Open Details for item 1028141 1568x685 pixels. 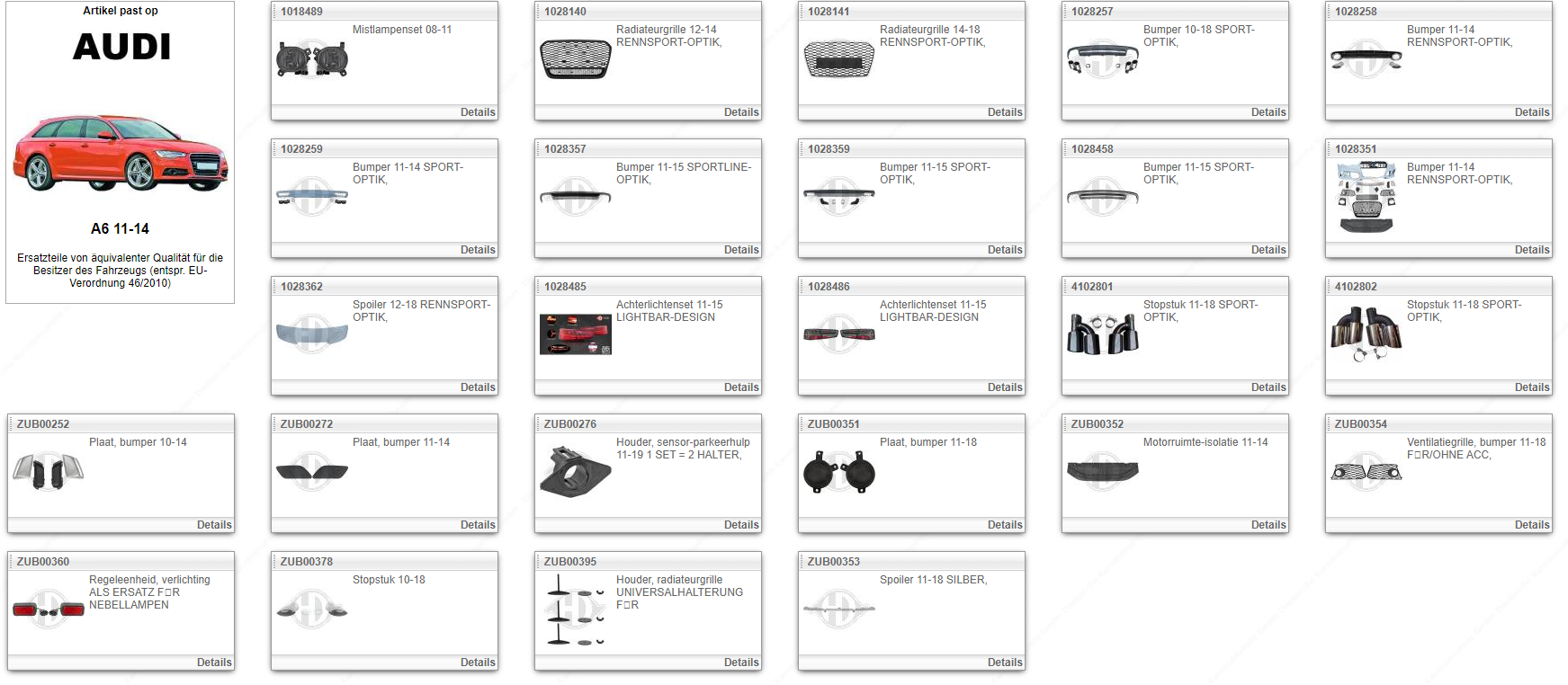[x=1004, y=112]
